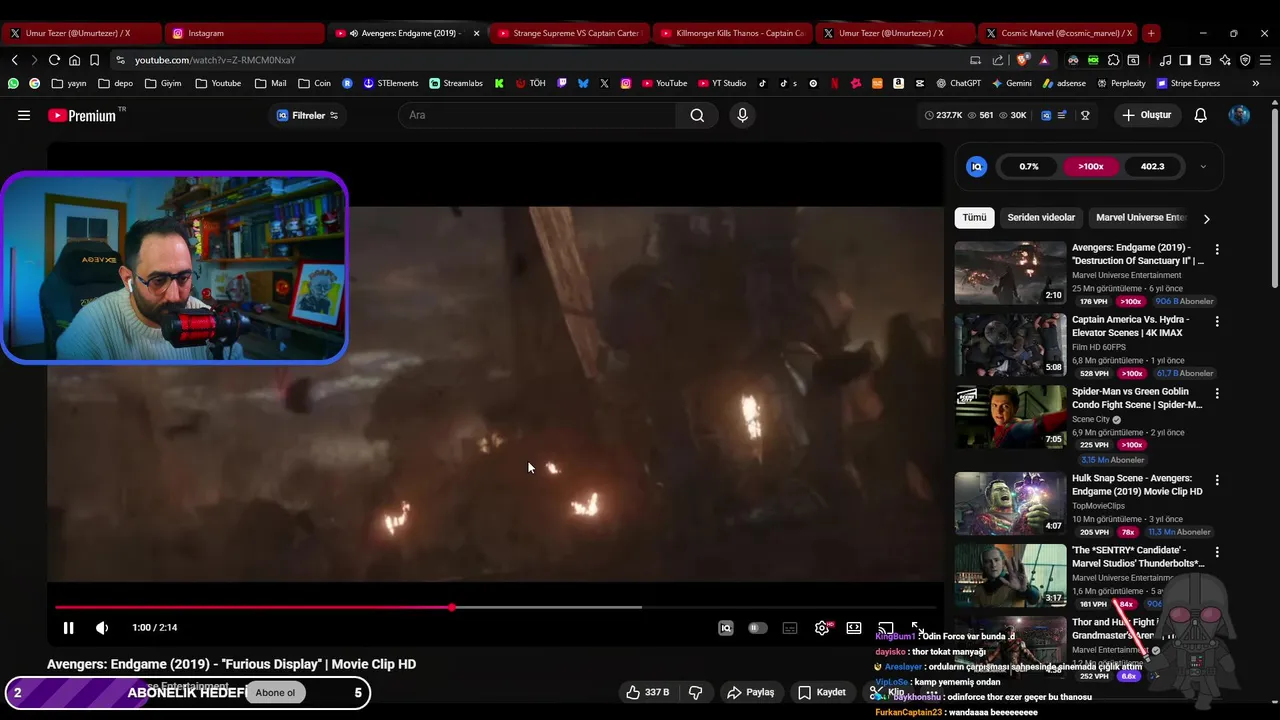1280x720 pixels.
Task: Mute the video with the volume icon
Action: click(x=102, y=628)
